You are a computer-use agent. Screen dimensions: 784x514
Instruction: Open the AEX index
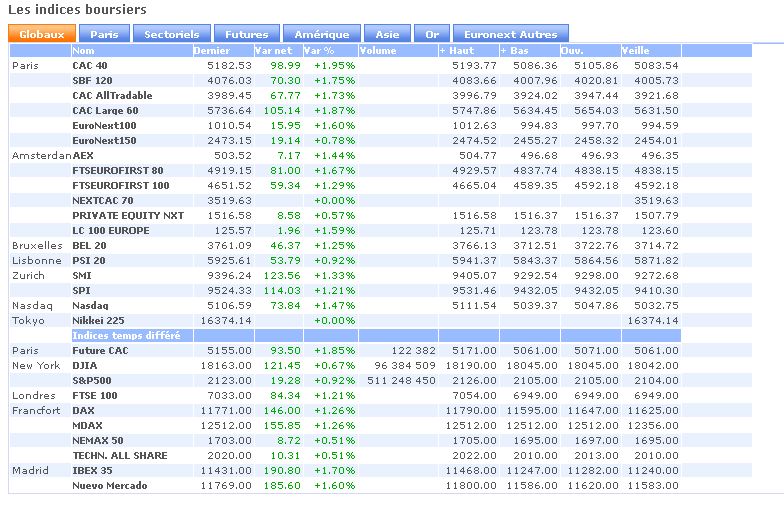[83, 156]
